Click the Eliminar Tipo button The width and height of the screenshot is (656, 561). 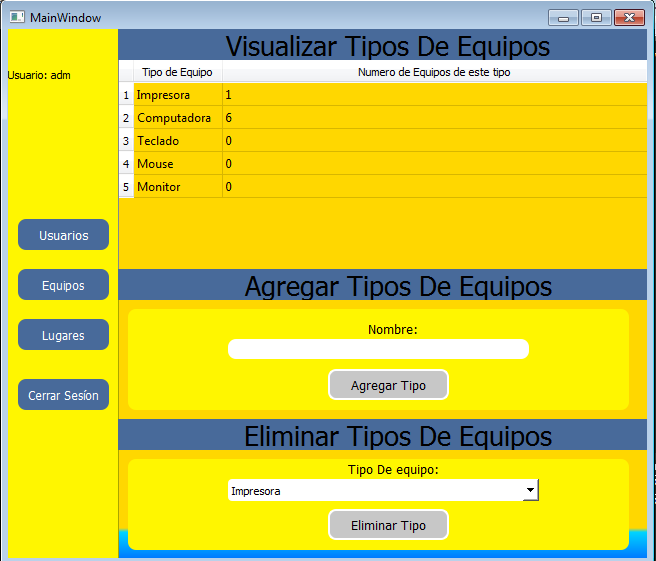[x=388, y=525]
